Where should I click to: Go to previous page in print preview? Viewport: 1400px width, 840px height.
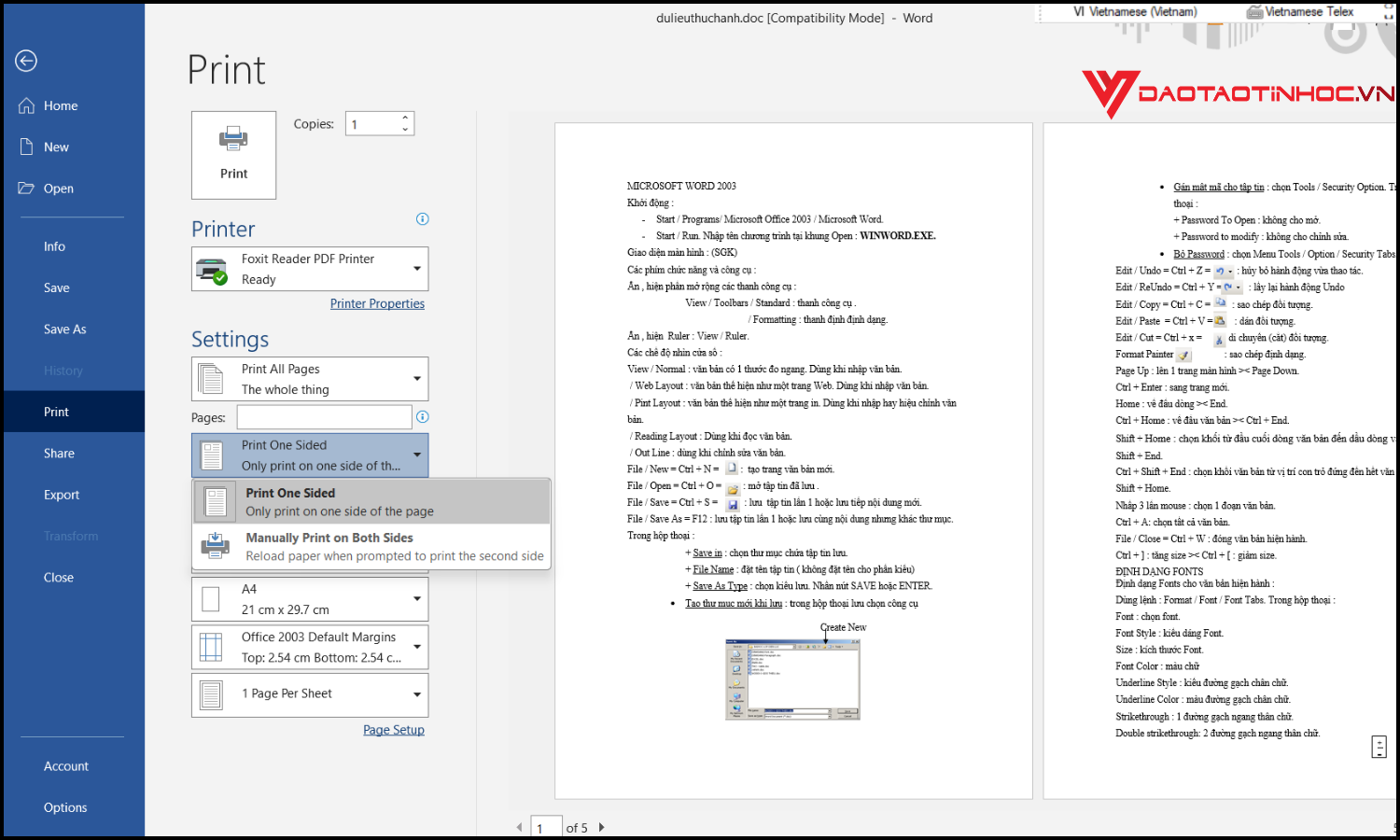tap(520, 827)
